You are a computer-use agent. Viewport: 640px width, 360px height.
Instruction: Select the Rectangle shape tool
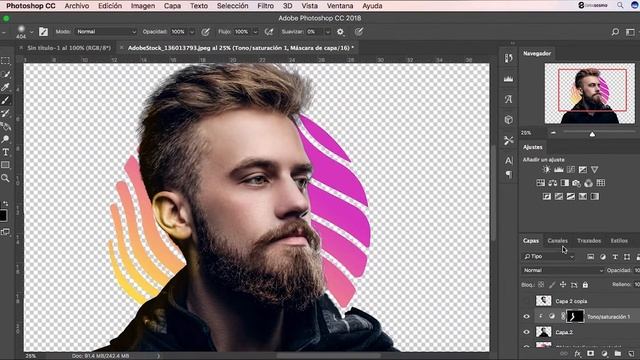[x=6, y=165]
